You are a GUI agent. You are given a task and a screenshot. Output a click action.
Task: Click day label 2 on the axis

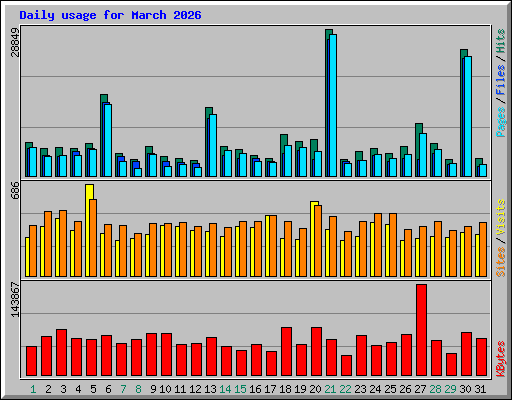pyautogui.click(x=48, y=389)
